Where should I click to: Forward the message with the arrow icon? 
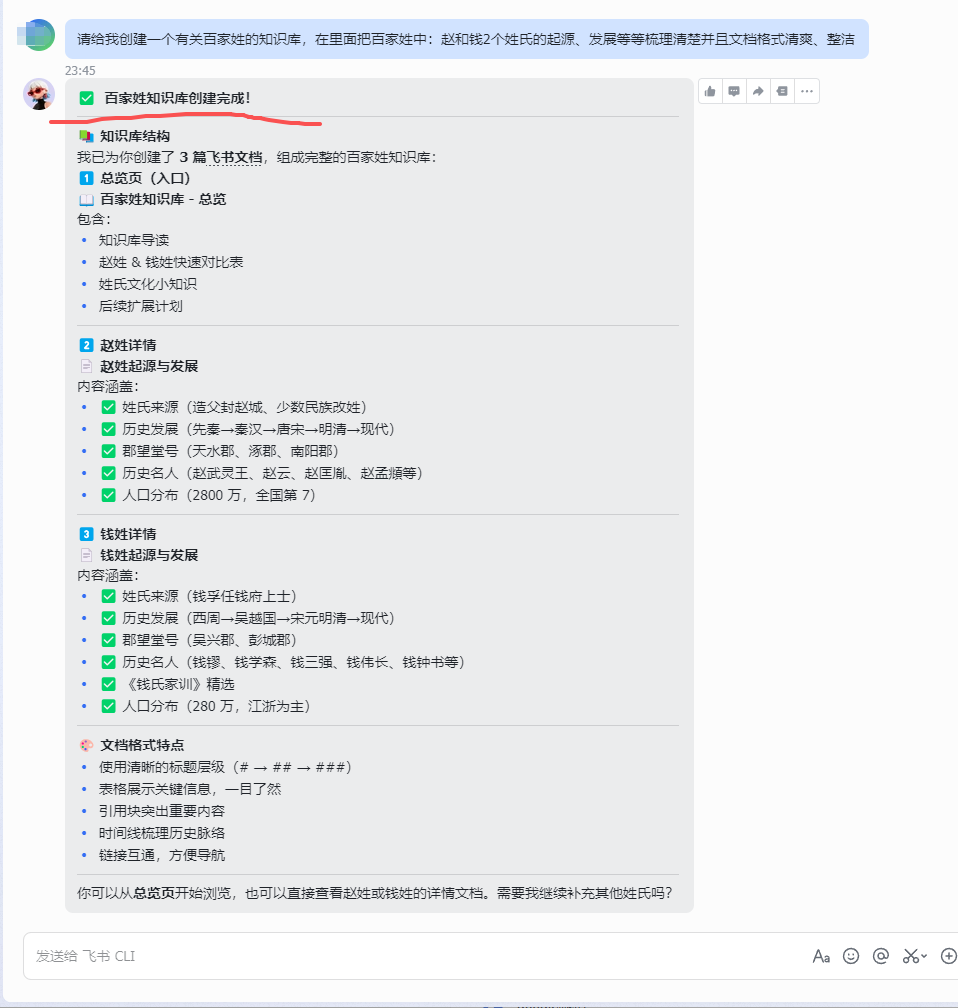758,91
